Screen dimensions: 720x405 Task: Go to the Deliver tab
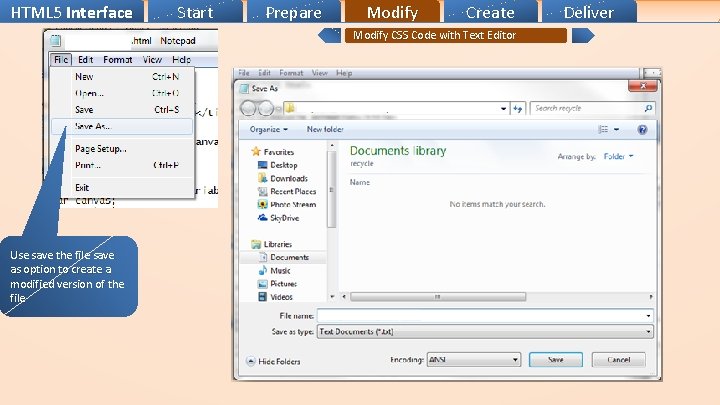[x=589, y=11]
